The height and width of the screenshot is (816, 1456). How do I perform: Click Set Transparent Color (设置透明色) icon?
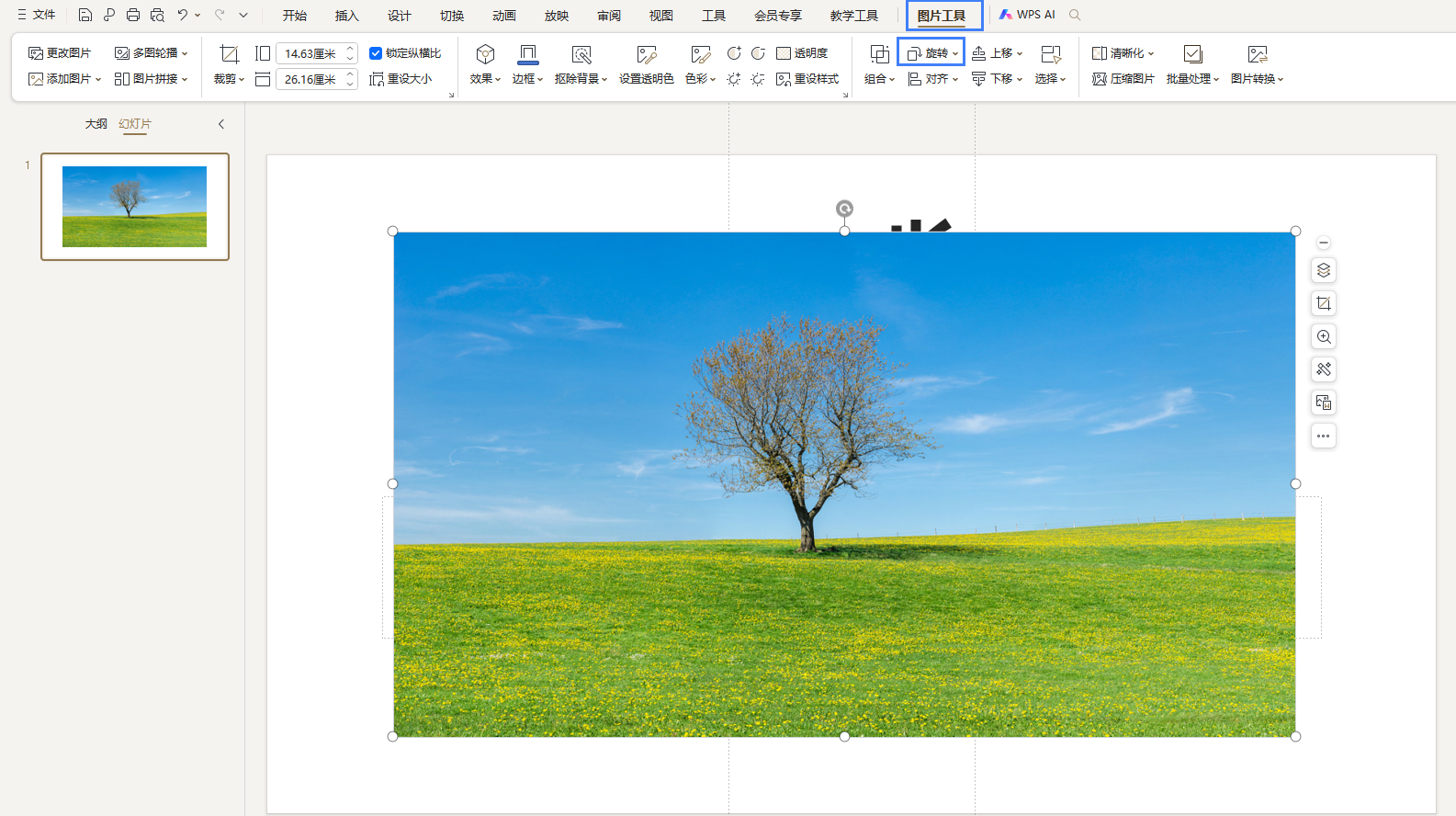click(x=647, y=54)
